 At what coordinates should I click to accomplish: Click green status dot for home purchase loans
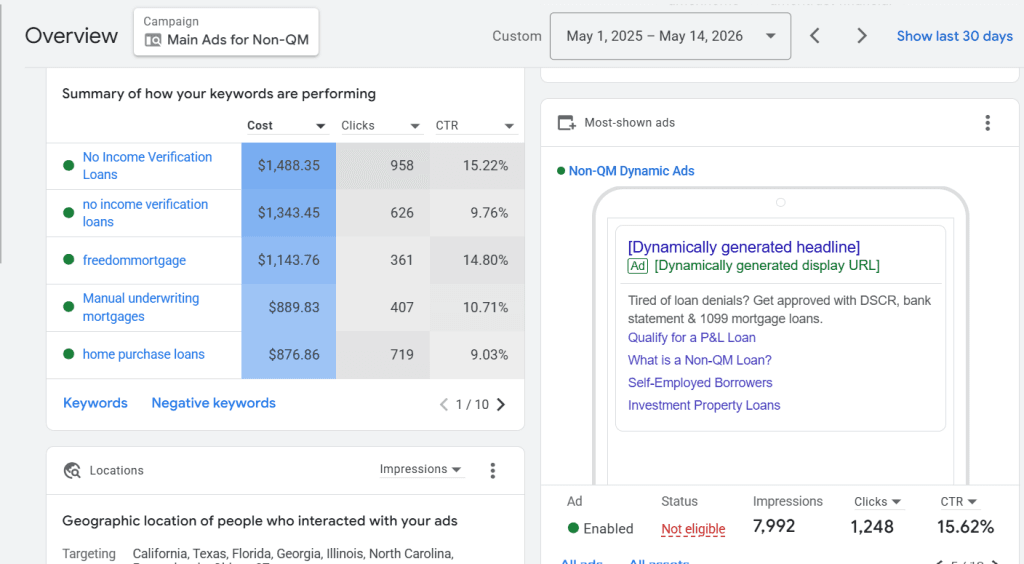tap(68, 354)
